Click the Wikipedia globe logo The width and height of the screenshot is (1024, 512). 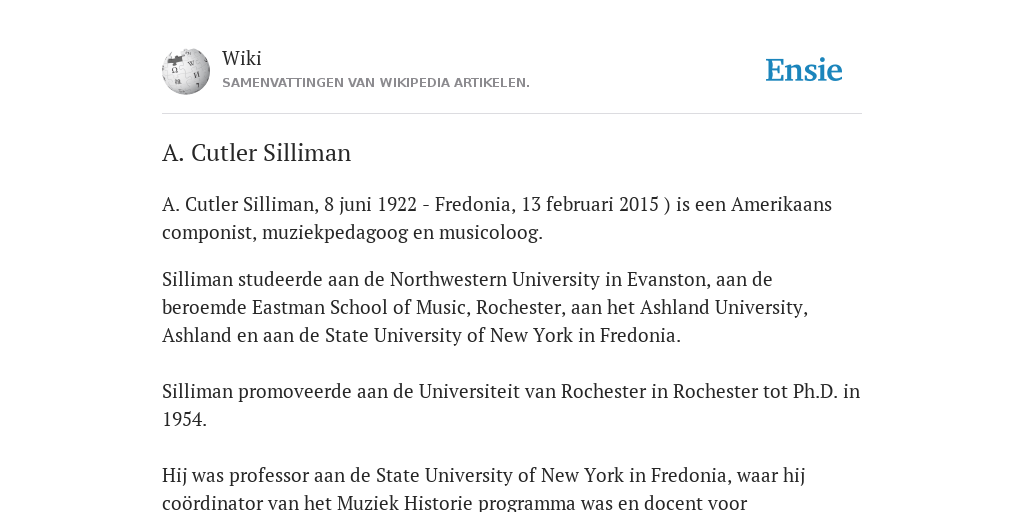point(186,71)
